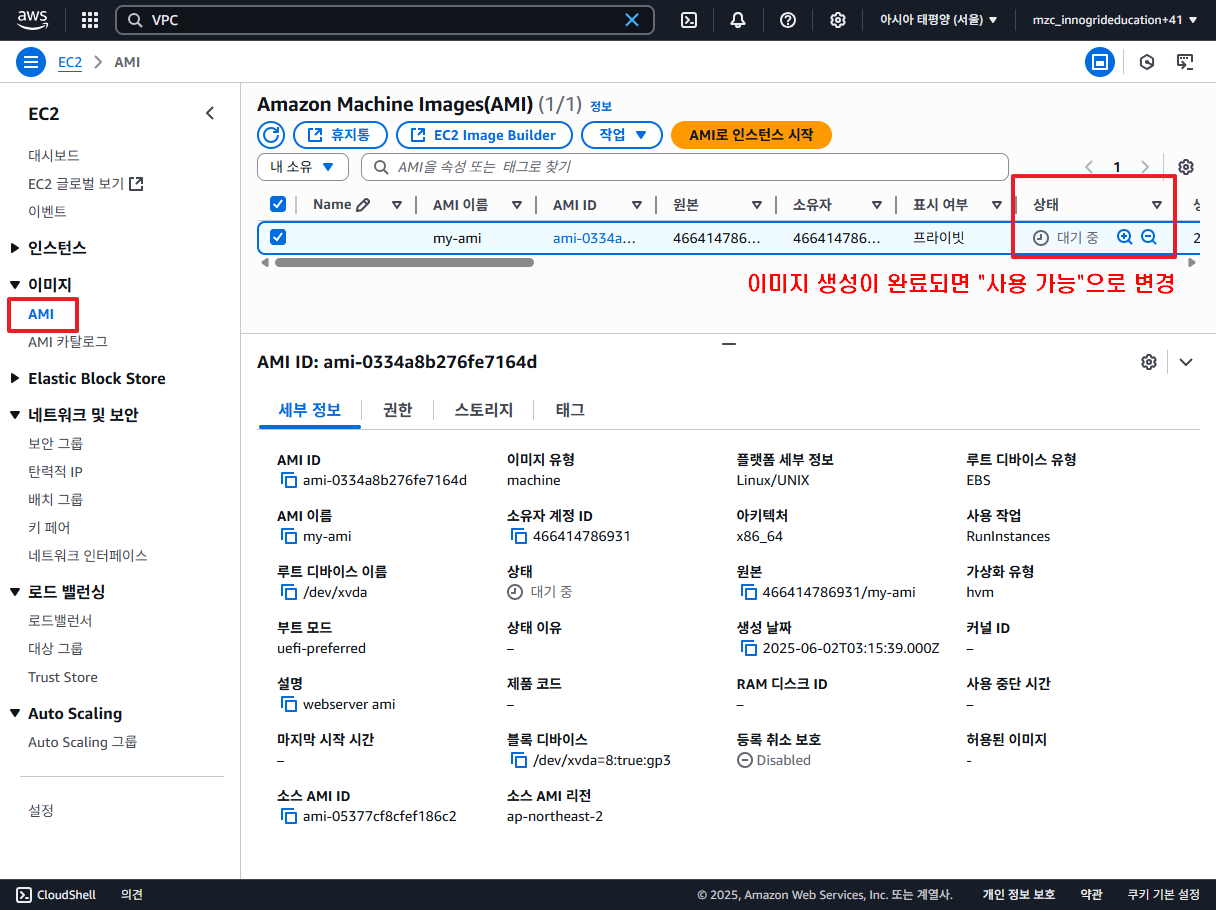
Task: Open AMI 카탈로그 in sidebar
Action: (x=68, y=342)
